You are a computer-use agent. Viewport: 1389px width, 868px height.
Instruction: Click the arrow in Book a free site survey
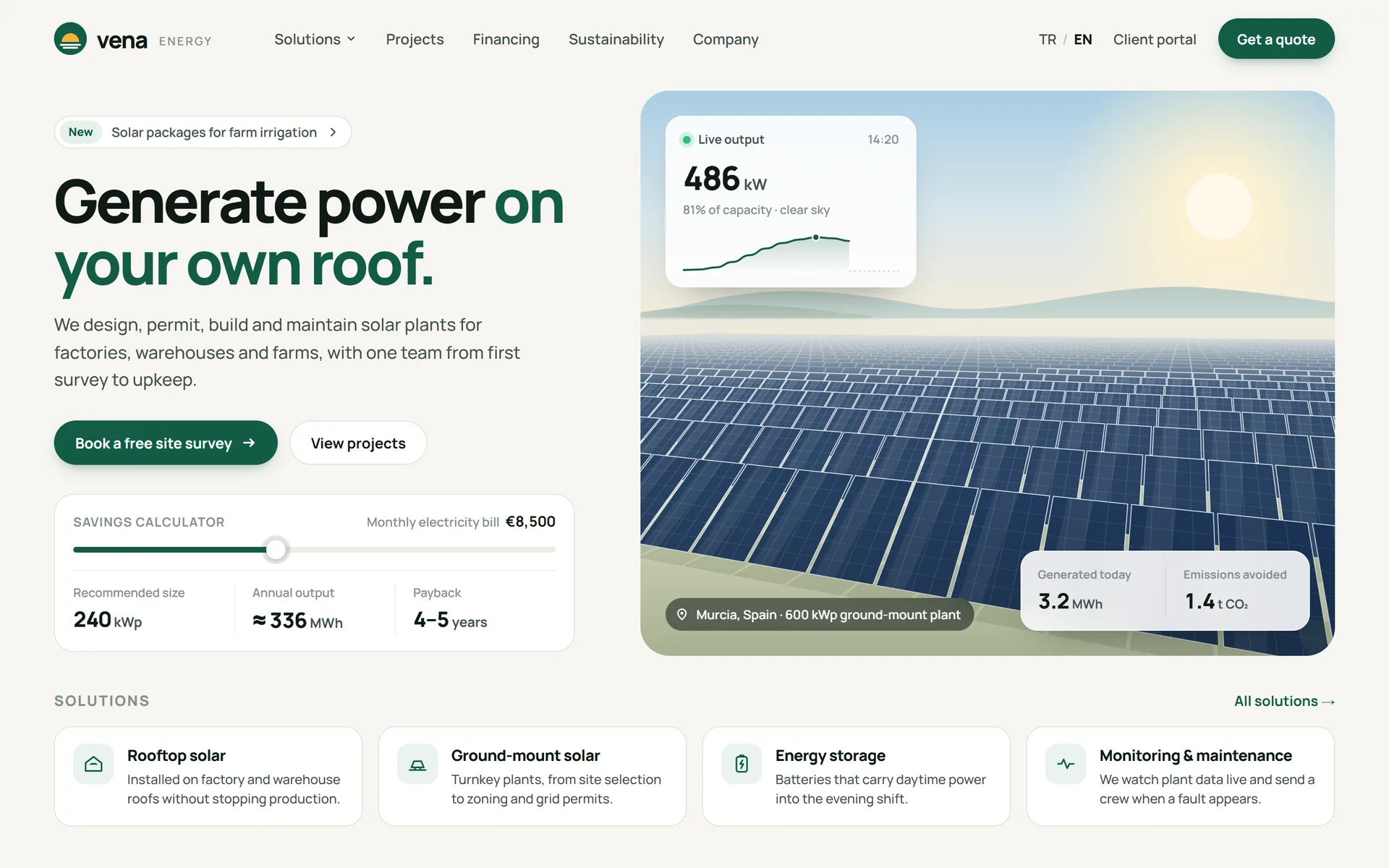249,443
